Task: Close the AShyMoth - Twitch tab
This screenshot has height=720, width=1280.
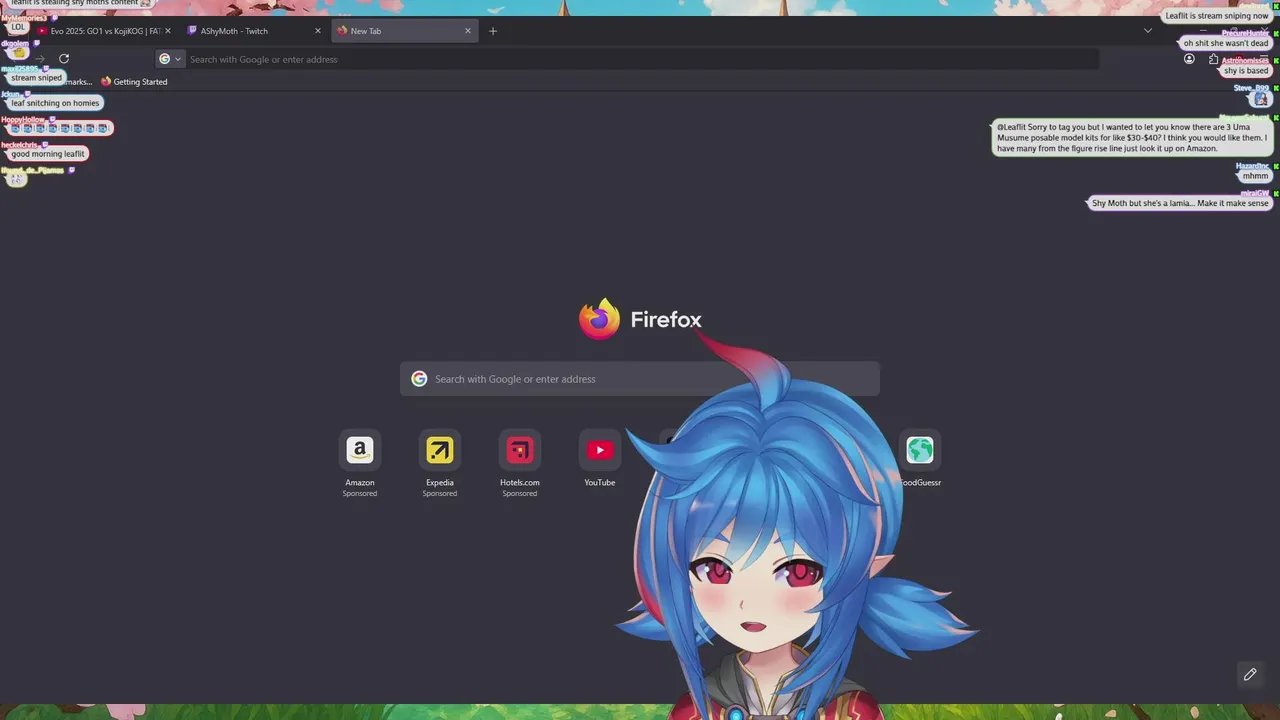Action: [318, 31]
